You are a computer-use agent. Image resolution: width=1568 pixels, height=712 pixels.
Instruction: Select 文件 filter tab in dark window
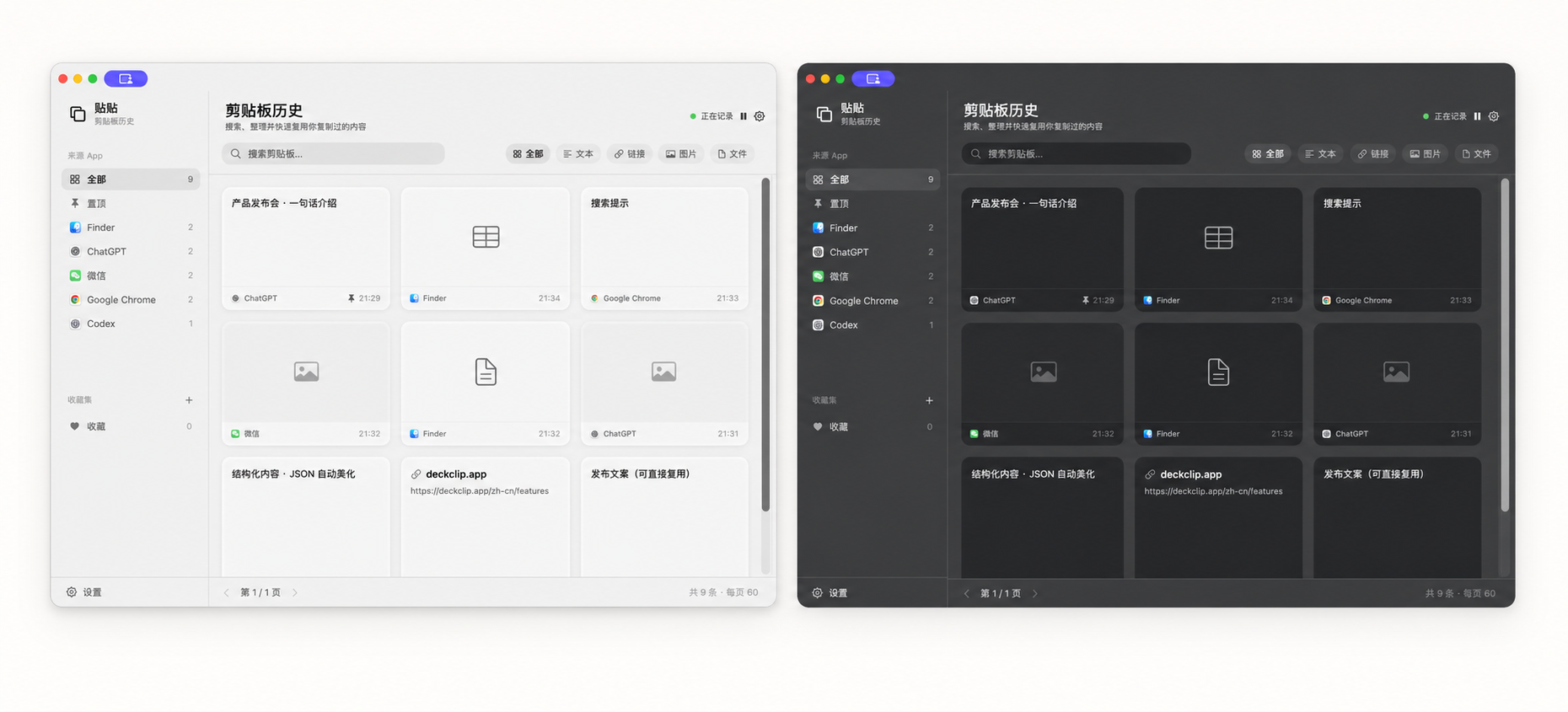pyautogui.click(x=1476, y=154)
